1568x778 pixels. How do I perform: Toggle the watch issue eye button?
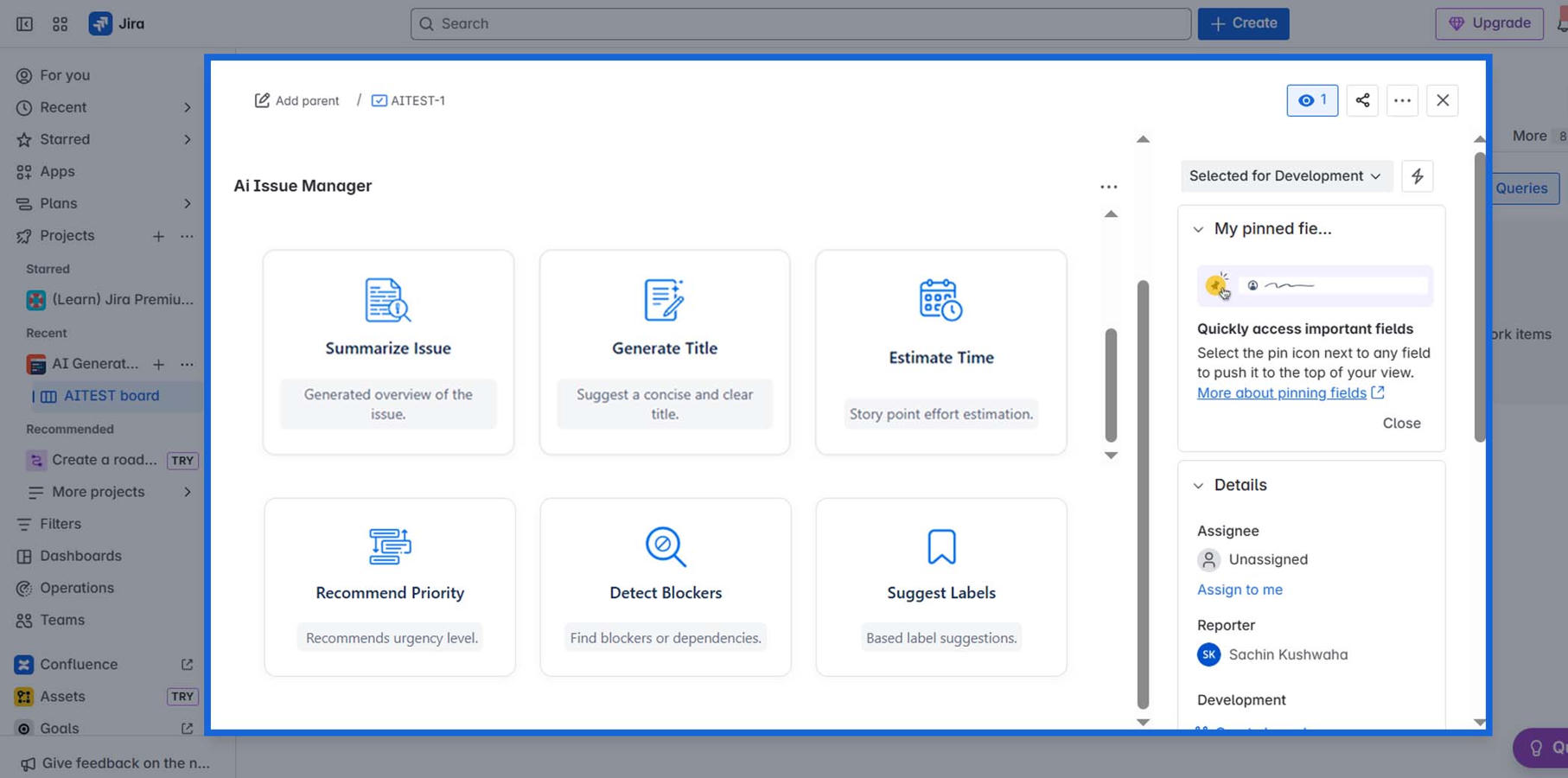pos(1312,100)
